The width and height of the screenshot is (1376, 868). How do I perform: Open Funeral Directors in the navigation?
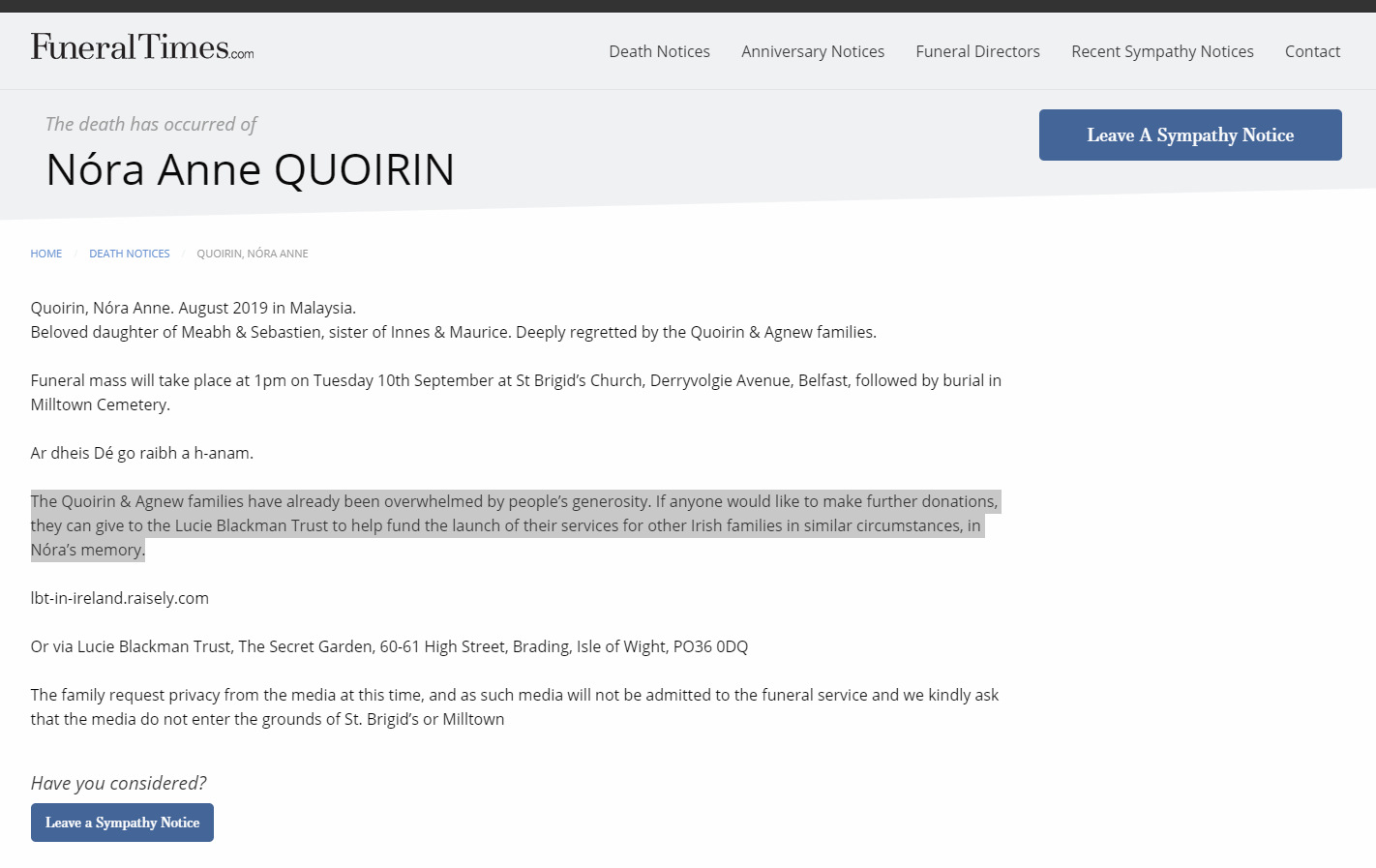click(x=977, y=51)
